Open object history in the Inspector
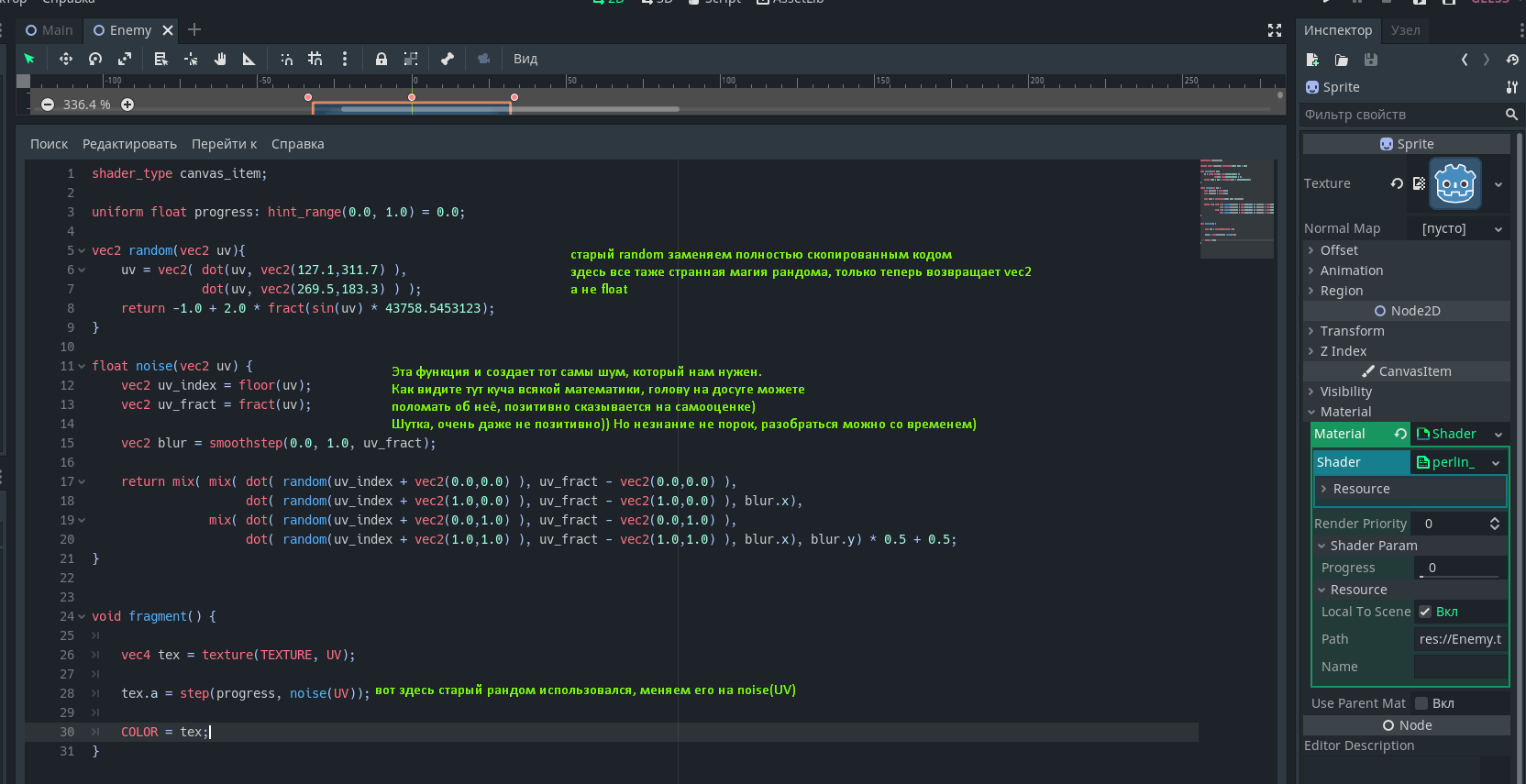 point(1511,60)
